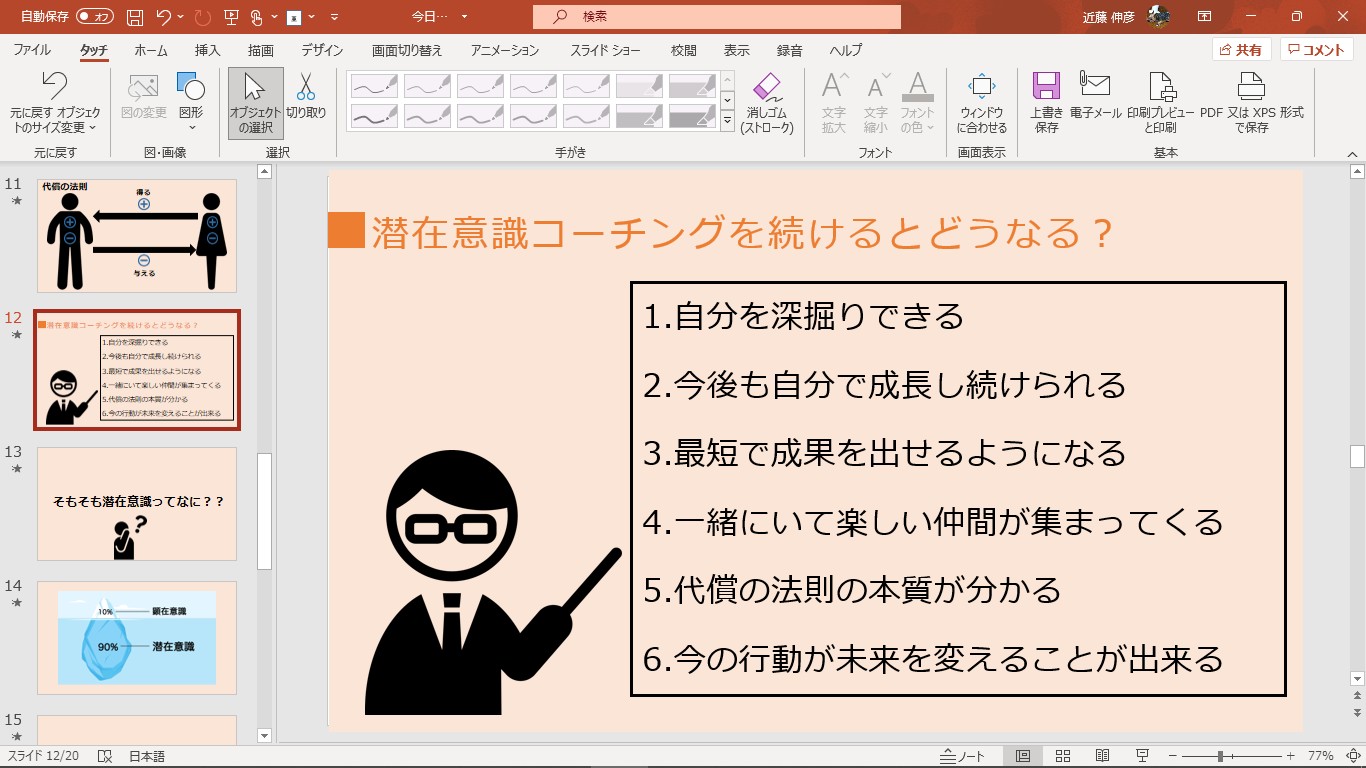Collapse the ribbon with the chevron
This screenshot has width=1366, height=768.
point(1351,153)
